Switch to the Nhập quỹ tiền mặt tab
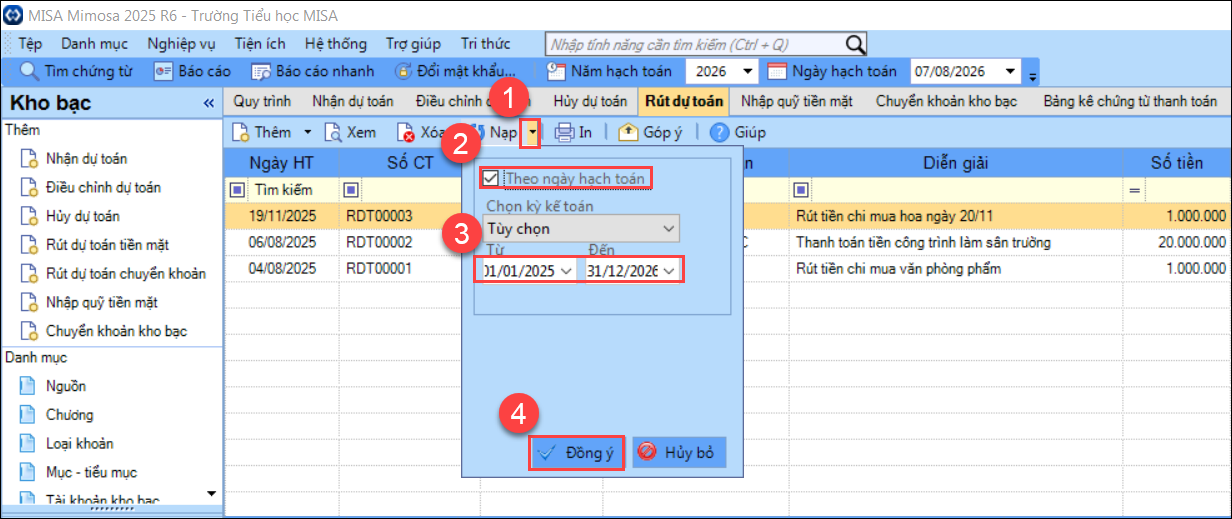The width and height of the screenshot is (1232, 519). coord(796,101)
